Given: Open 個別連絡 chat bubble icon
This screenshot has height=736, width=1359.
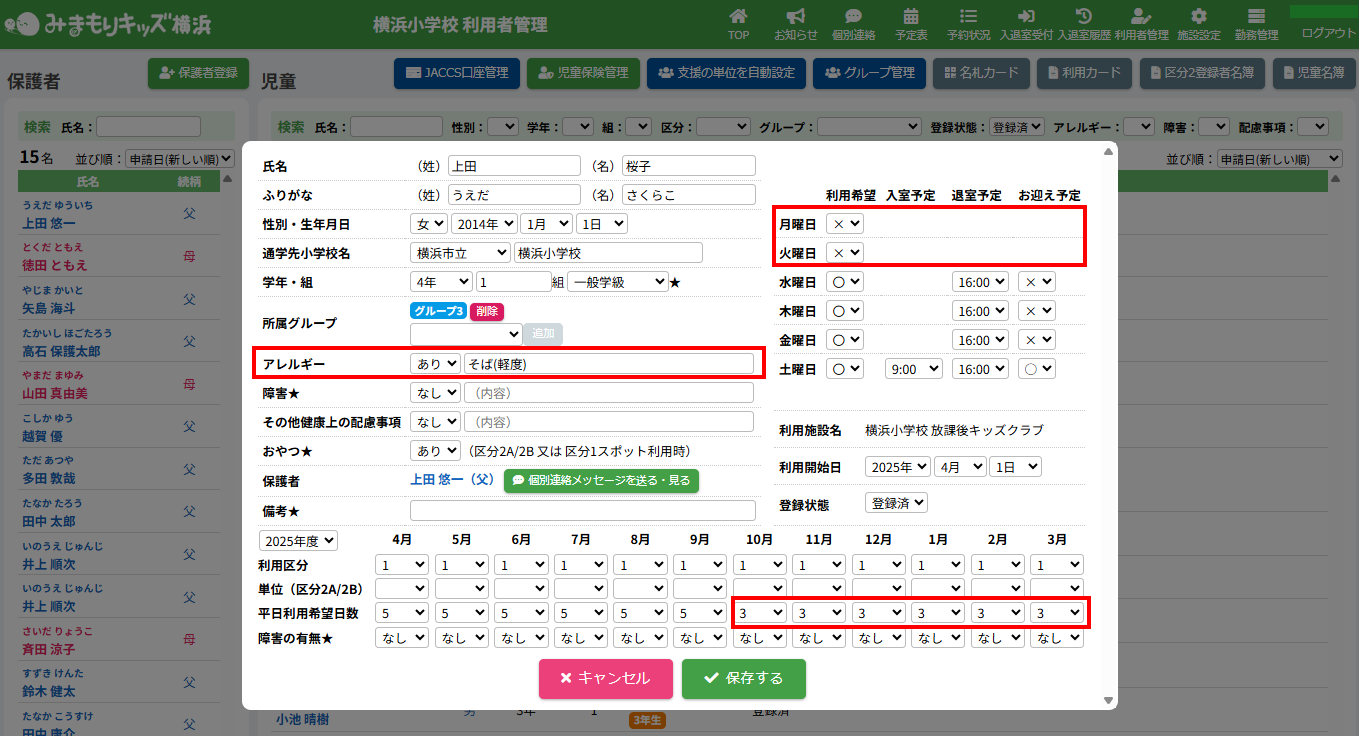Looking at the screenshot, I should (853, 17).
